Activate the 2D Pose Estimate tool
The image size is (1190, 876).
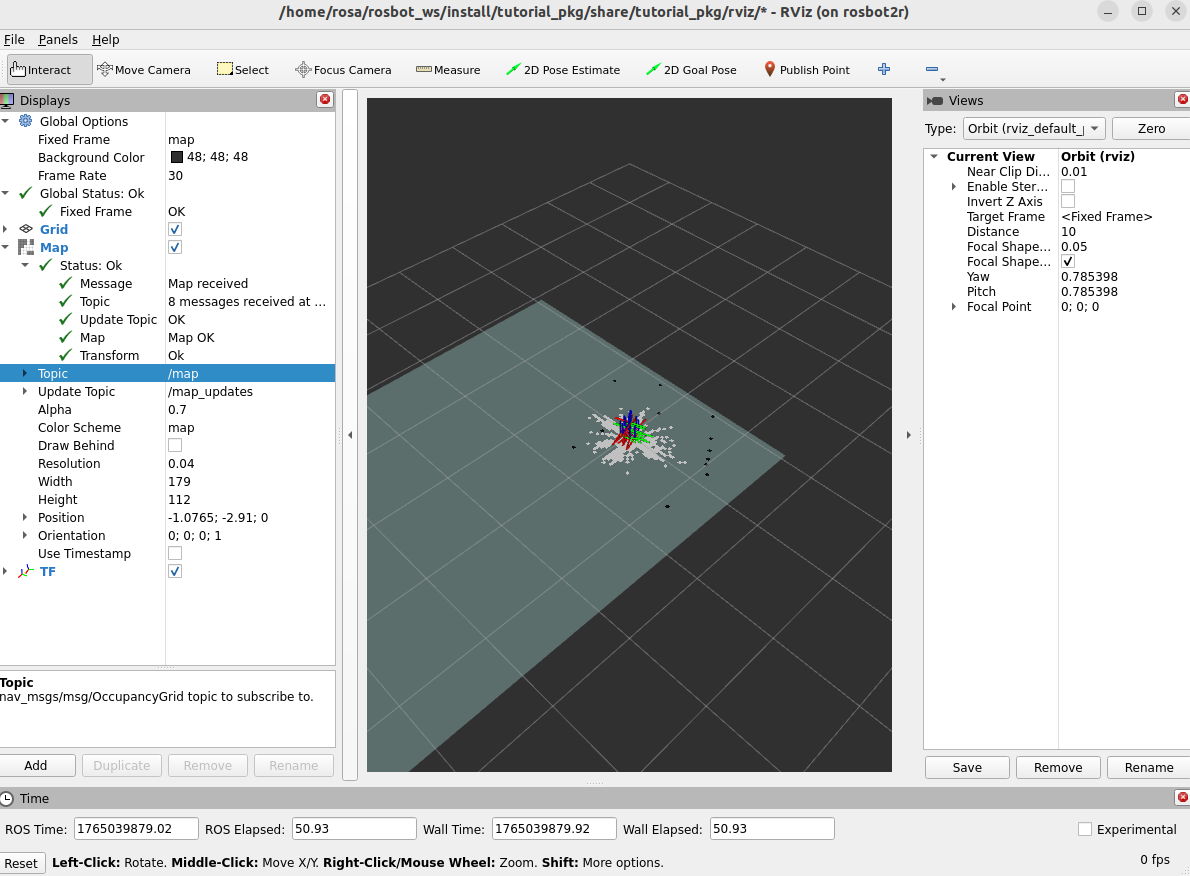point(563,70)
